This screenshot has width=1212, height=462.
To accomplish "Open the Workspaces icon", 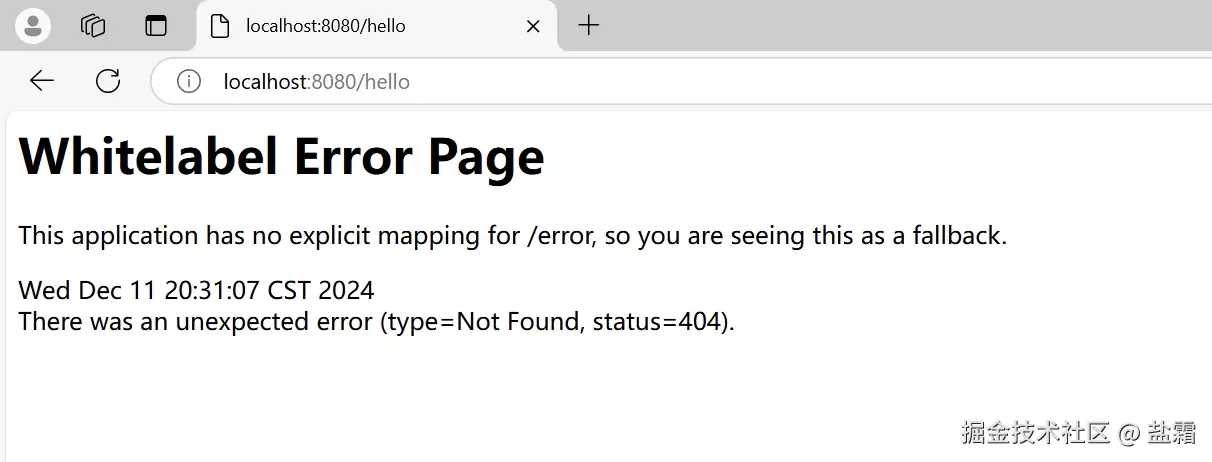I will (x=93, y=26).
